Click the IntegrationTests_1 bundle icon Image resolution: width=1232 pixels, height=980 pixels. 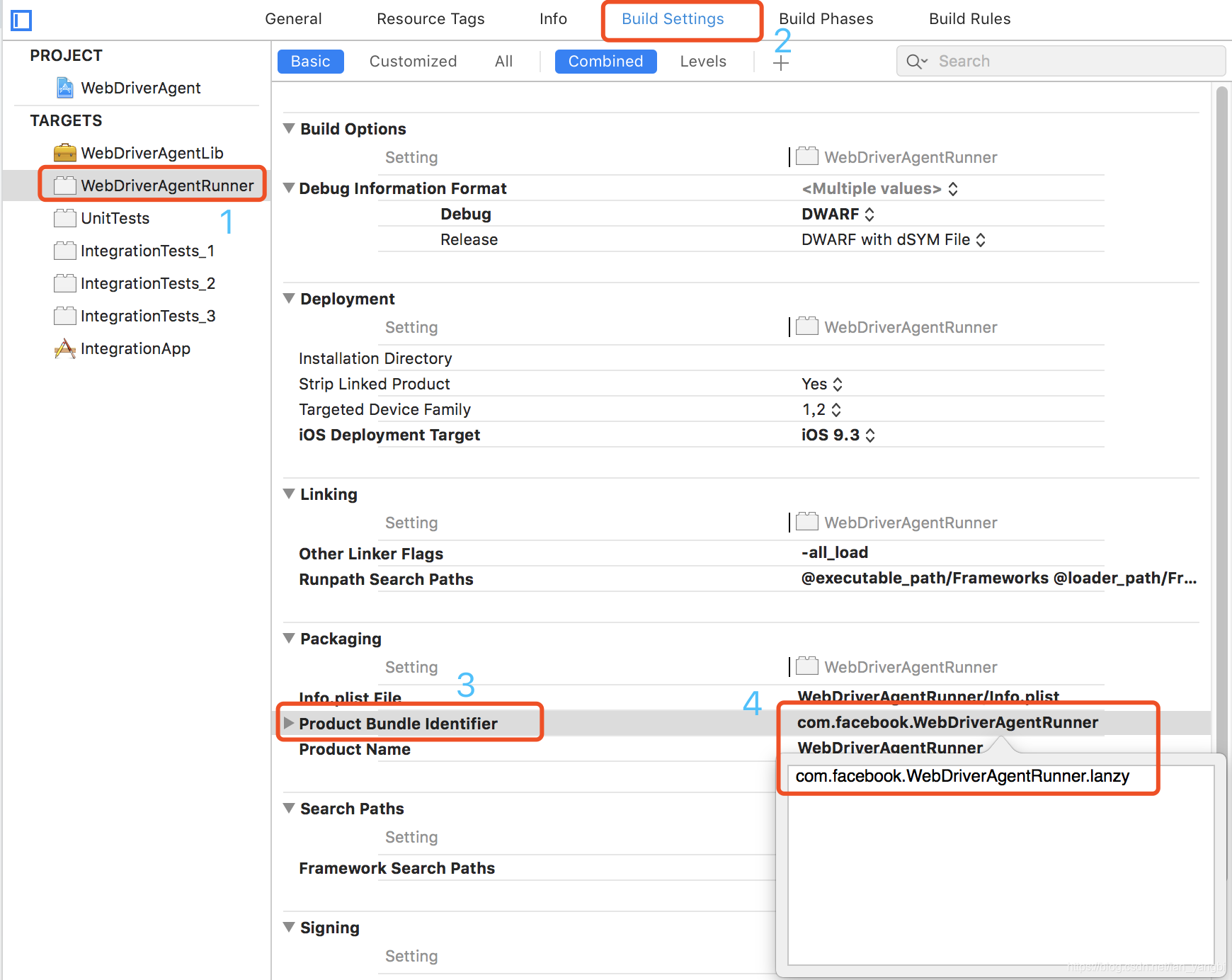(65, 251)
